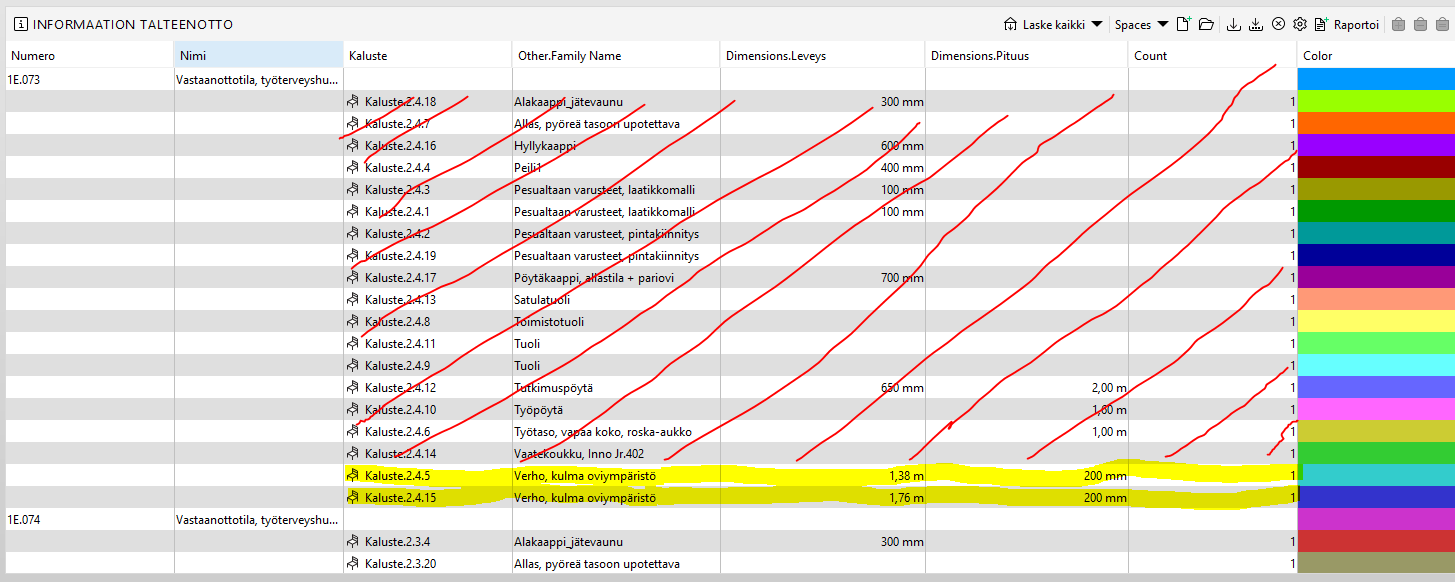
Task: Open the Spaces dropdown
Action: (x=1142, y=24)
